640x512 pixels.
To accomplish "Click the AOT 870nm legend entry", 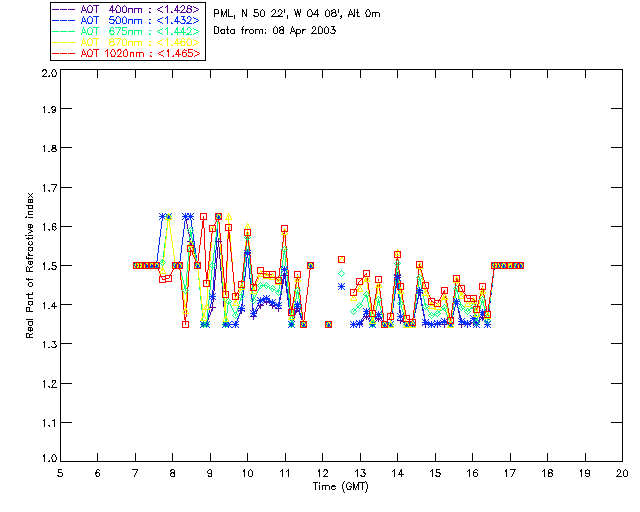I will (127, 42).
